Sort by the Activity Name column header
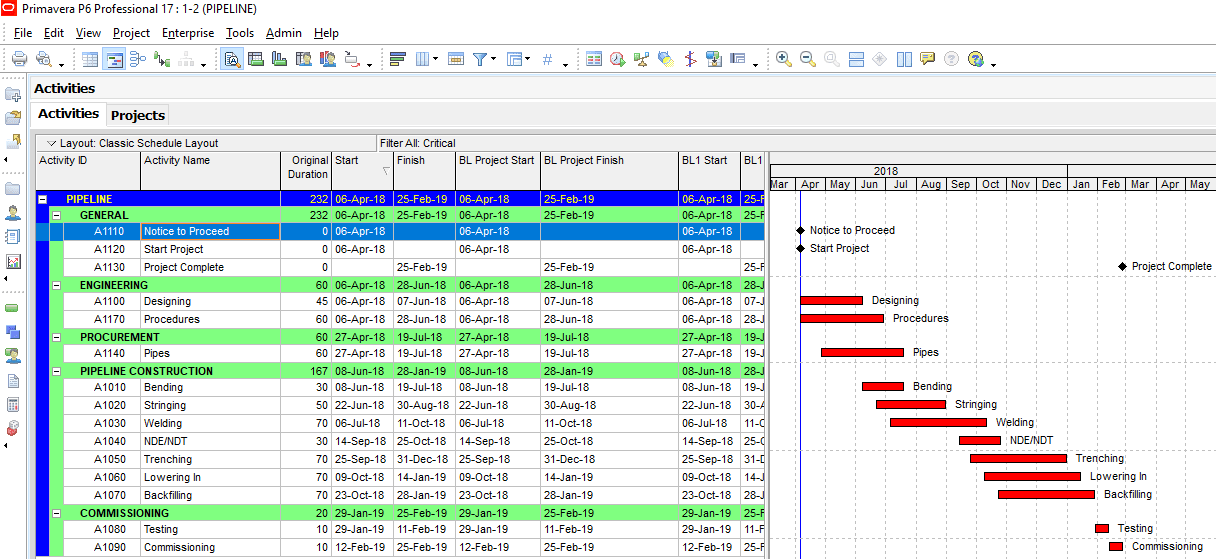Image resolution: width=1216 pixels, height=559 pixels. click(210, 171)
